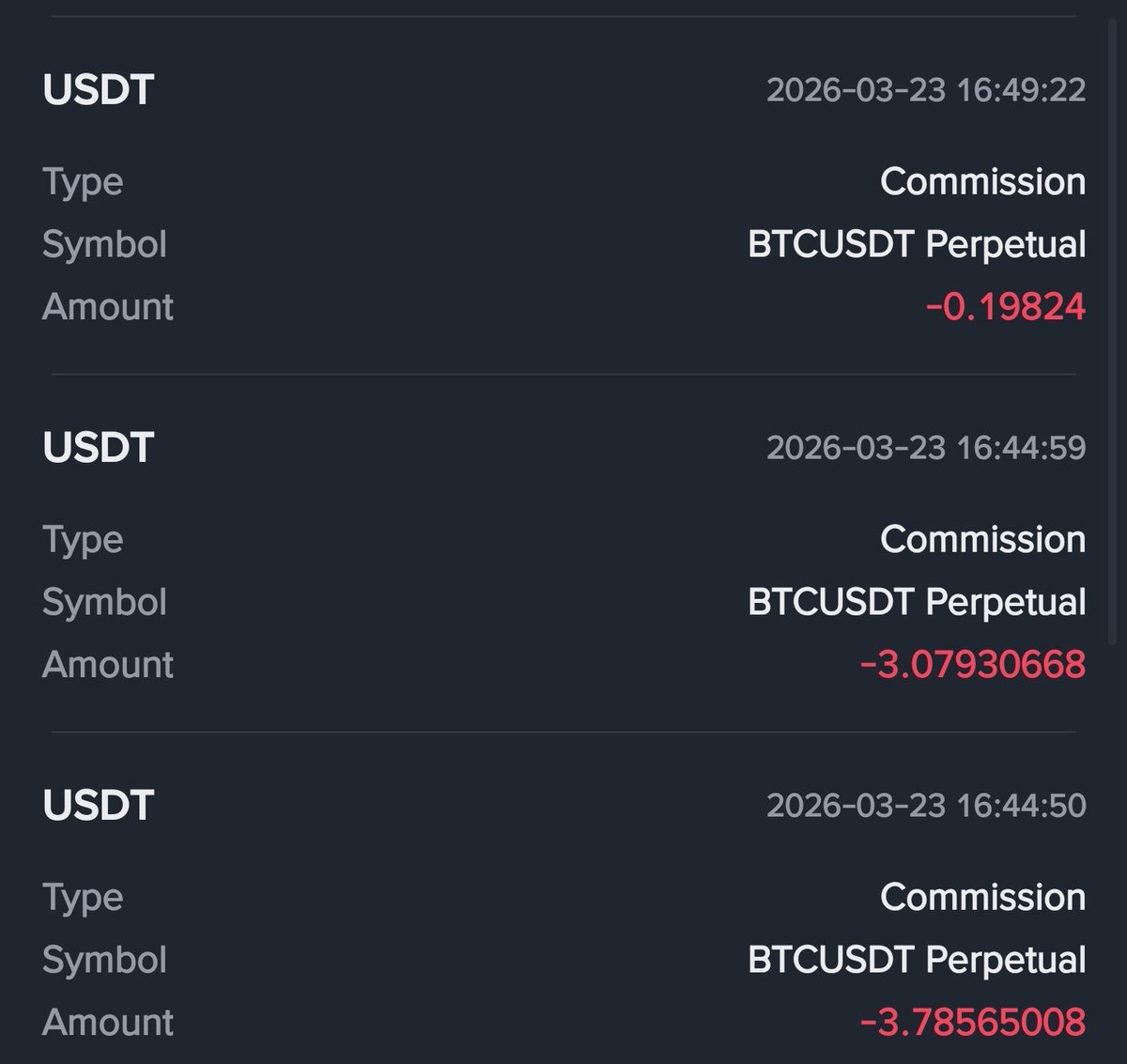This screenshot has height=1064, width=1127.
Task: Click the third Commission type value
Action: click(x=982, y=897)
